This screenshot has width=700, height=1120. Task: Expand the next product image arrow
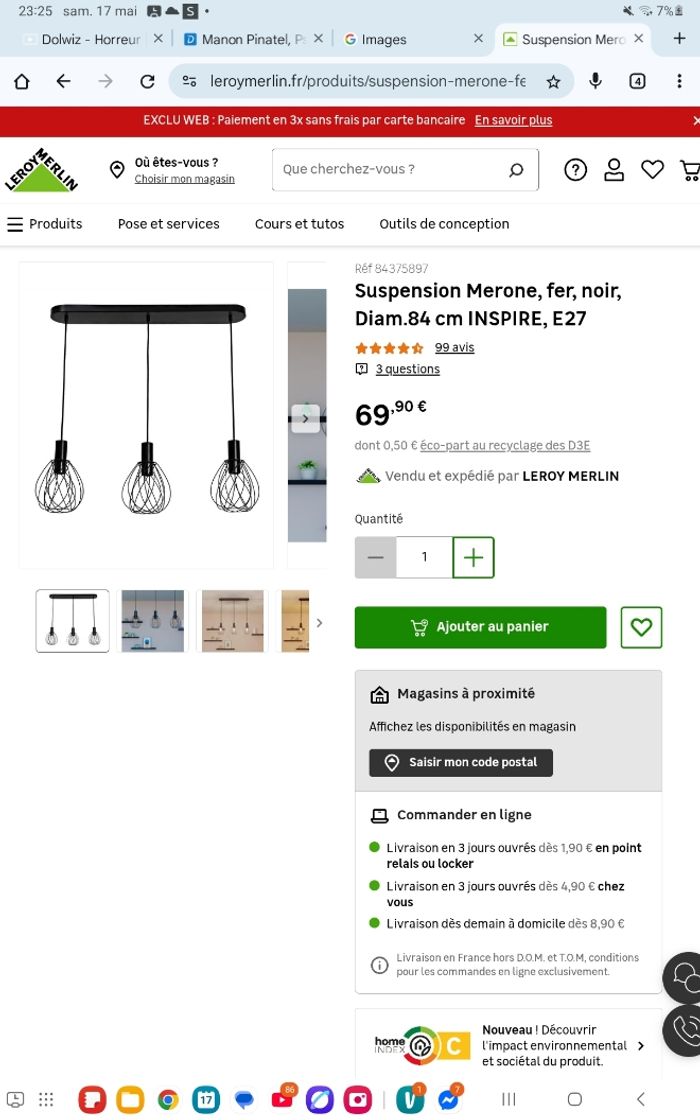coord(305,417)
